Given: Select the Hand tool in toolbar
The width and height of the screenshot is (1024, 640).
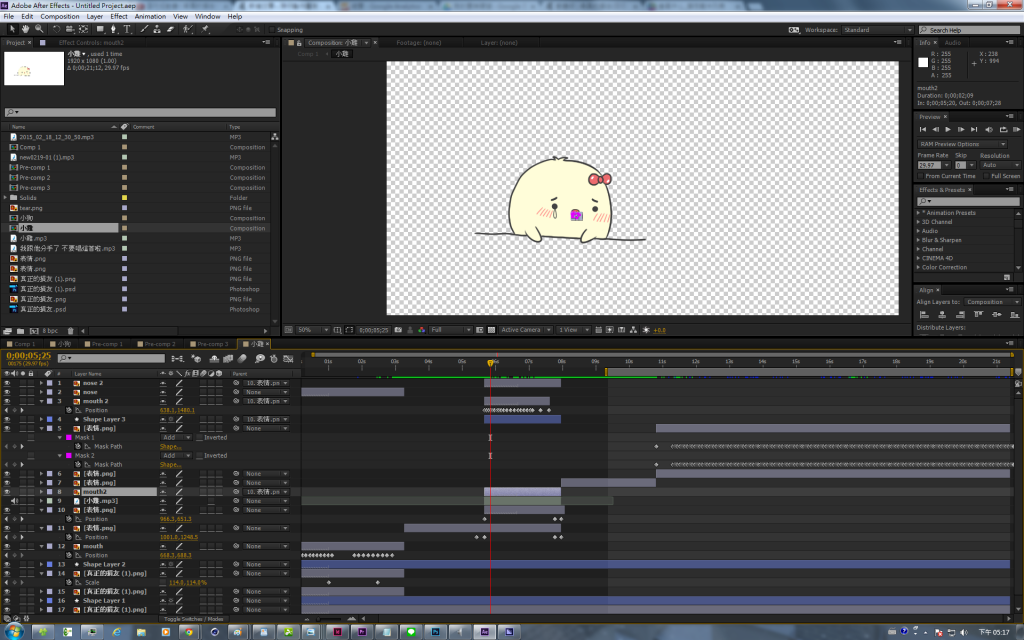Looking at the screenshot, I should [26, 30].
